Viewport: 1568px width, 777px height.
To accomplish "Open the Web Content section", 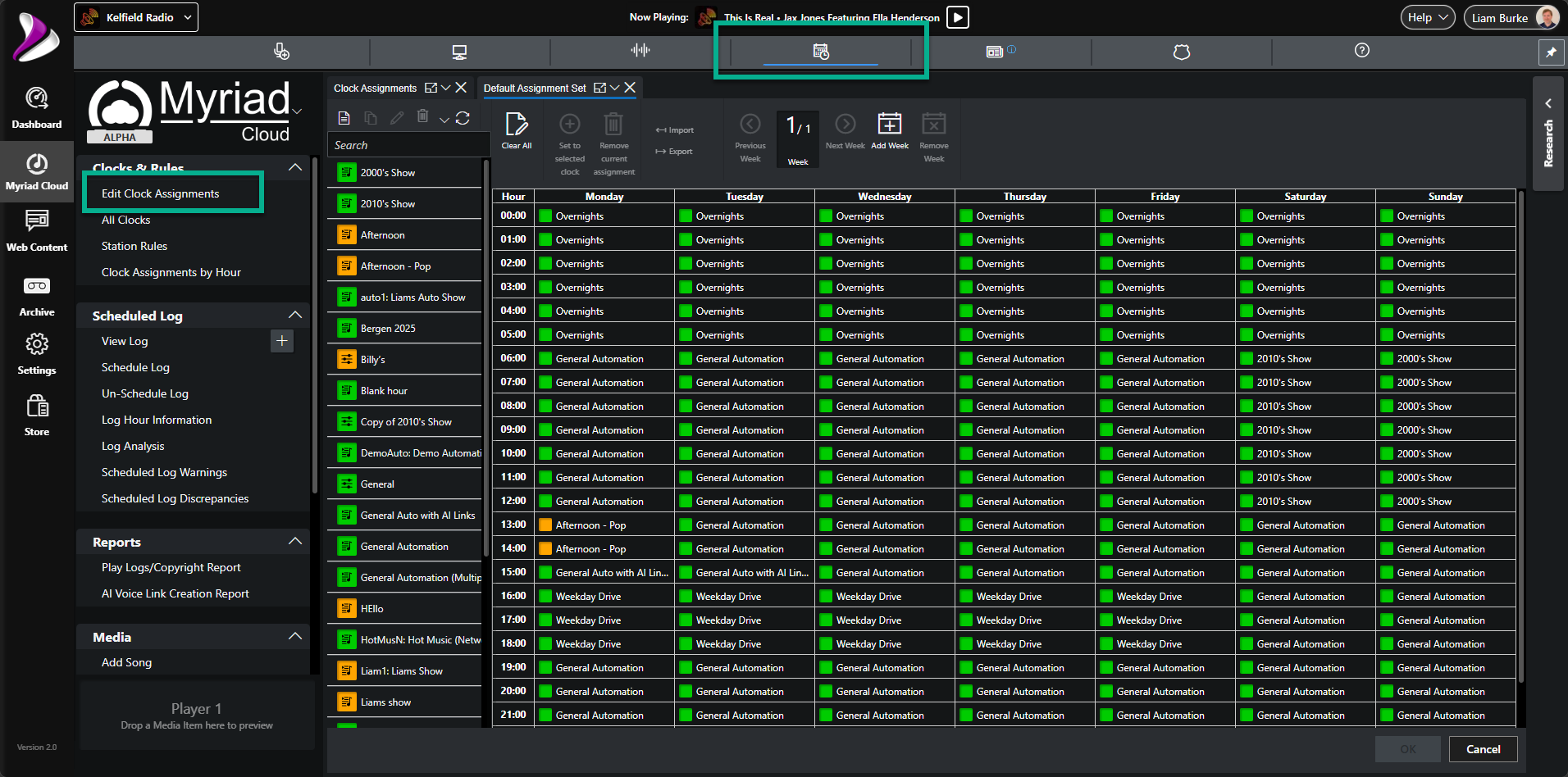I will pyautogui.click(x=36, y=231).
